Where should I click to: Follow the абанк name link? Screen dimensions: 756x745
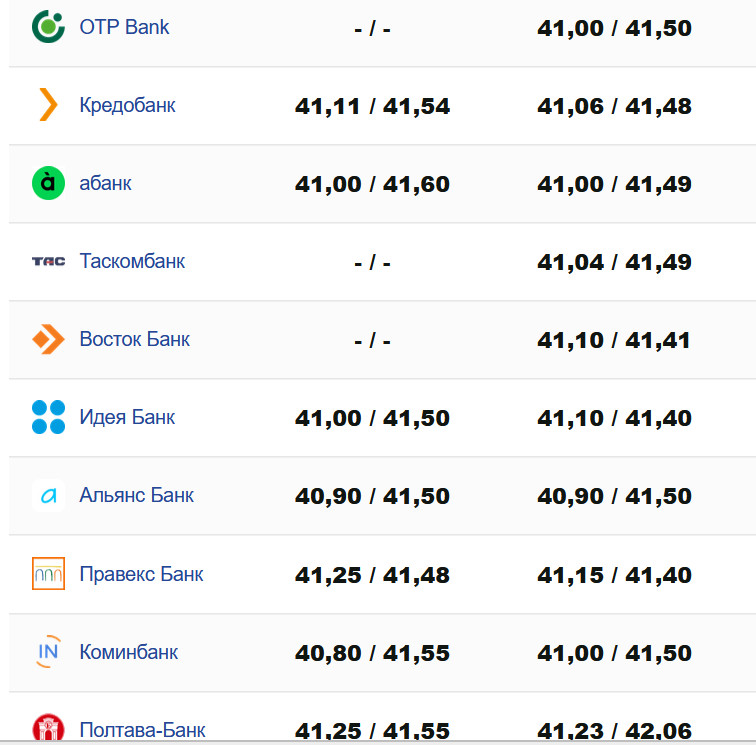[105, 183]
